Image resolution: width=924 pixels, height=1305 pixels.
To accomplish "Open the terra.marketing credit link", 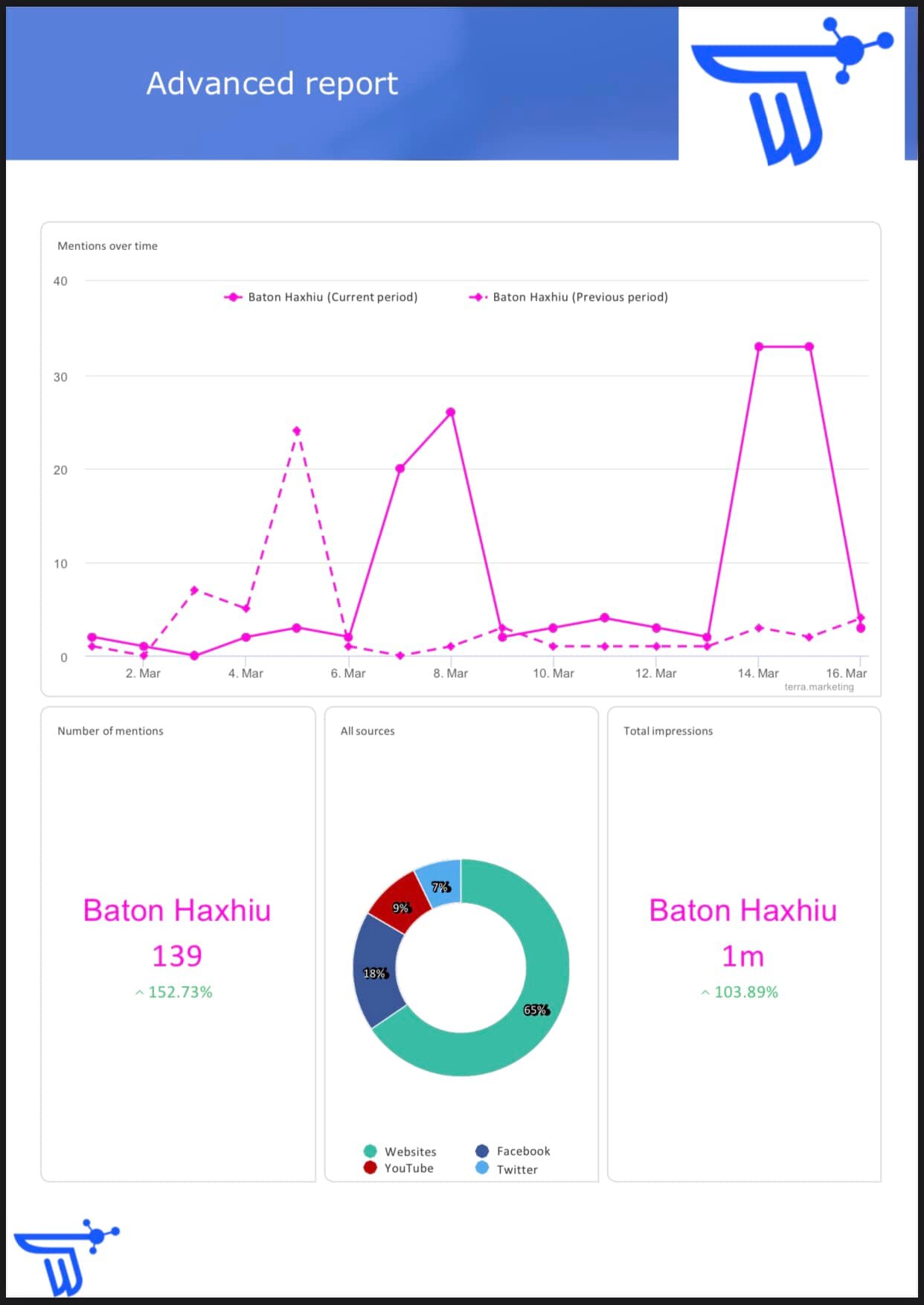I will pyautogui.click(x=818, y=687).
